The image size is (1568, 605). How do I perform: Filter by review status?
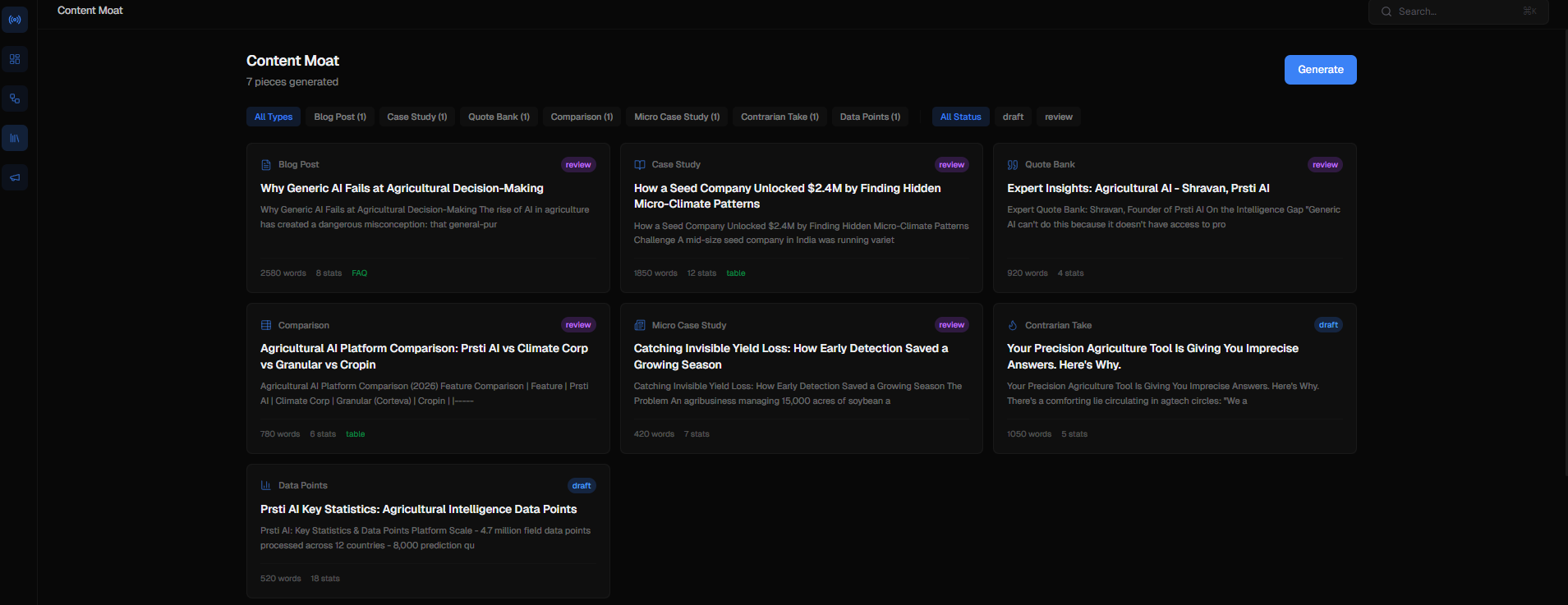coord(1059,117)
